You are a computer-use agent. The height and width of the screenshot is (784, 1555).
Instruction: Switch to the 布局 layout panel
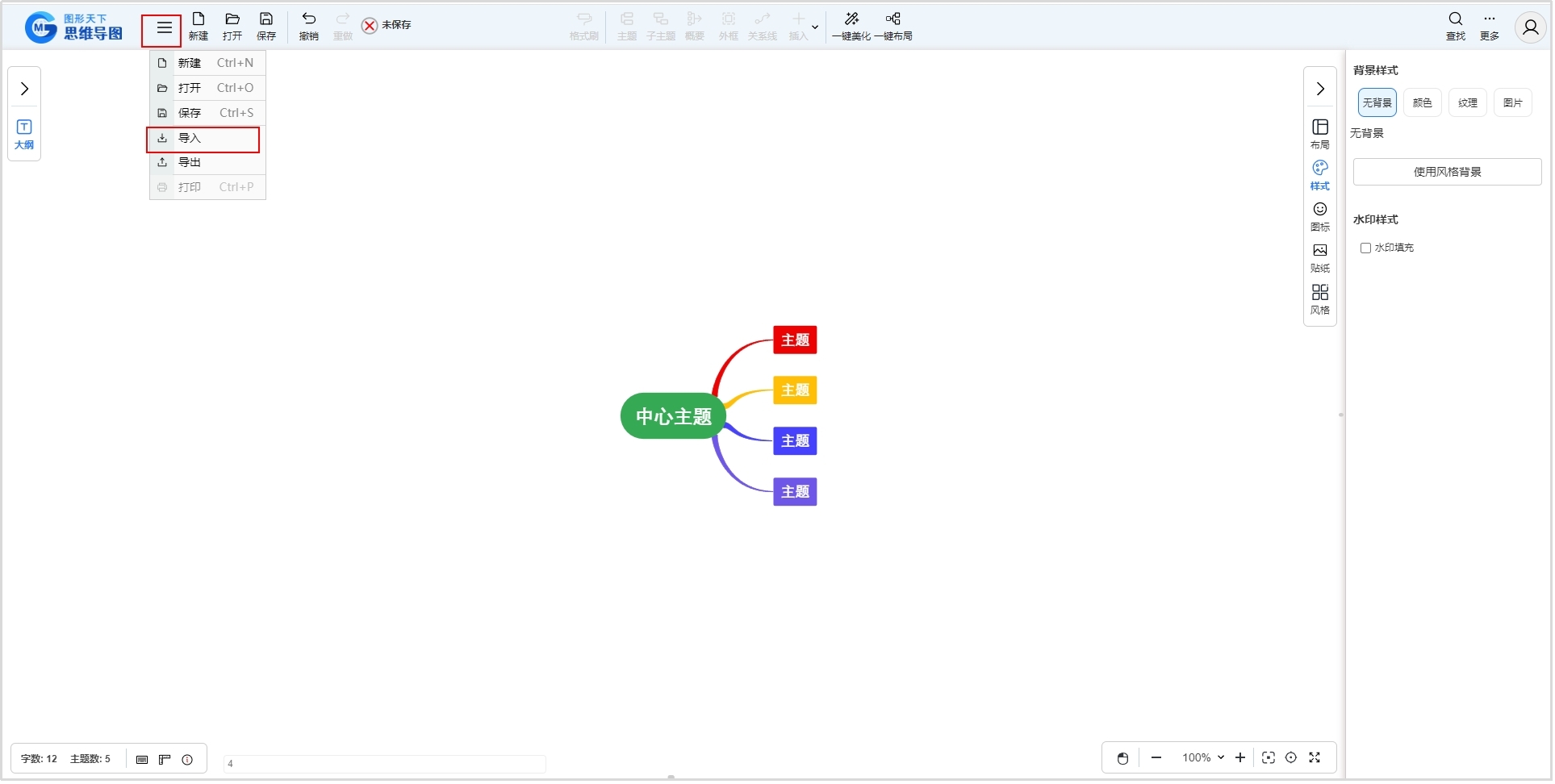[x=1320, y=135]
